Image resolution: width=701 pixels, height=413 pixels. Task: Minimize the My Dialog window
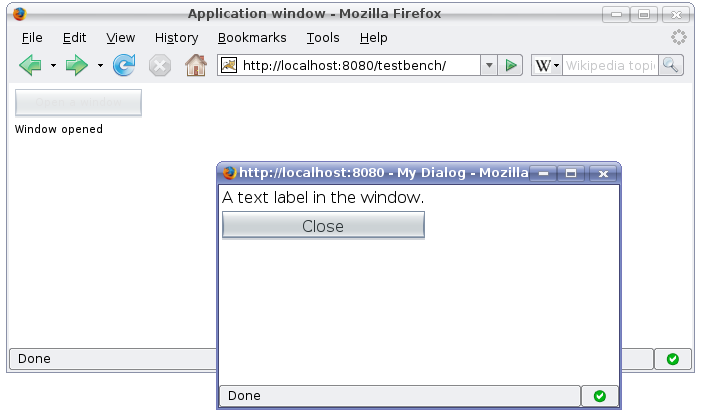543,173
